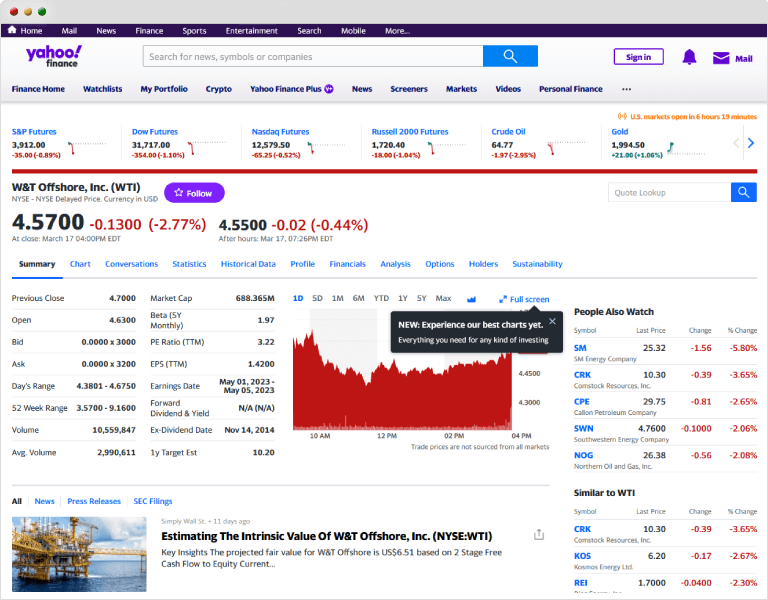The image size is (768, 600).
Task: Open Gold ticker
Action: coord(620,132)
